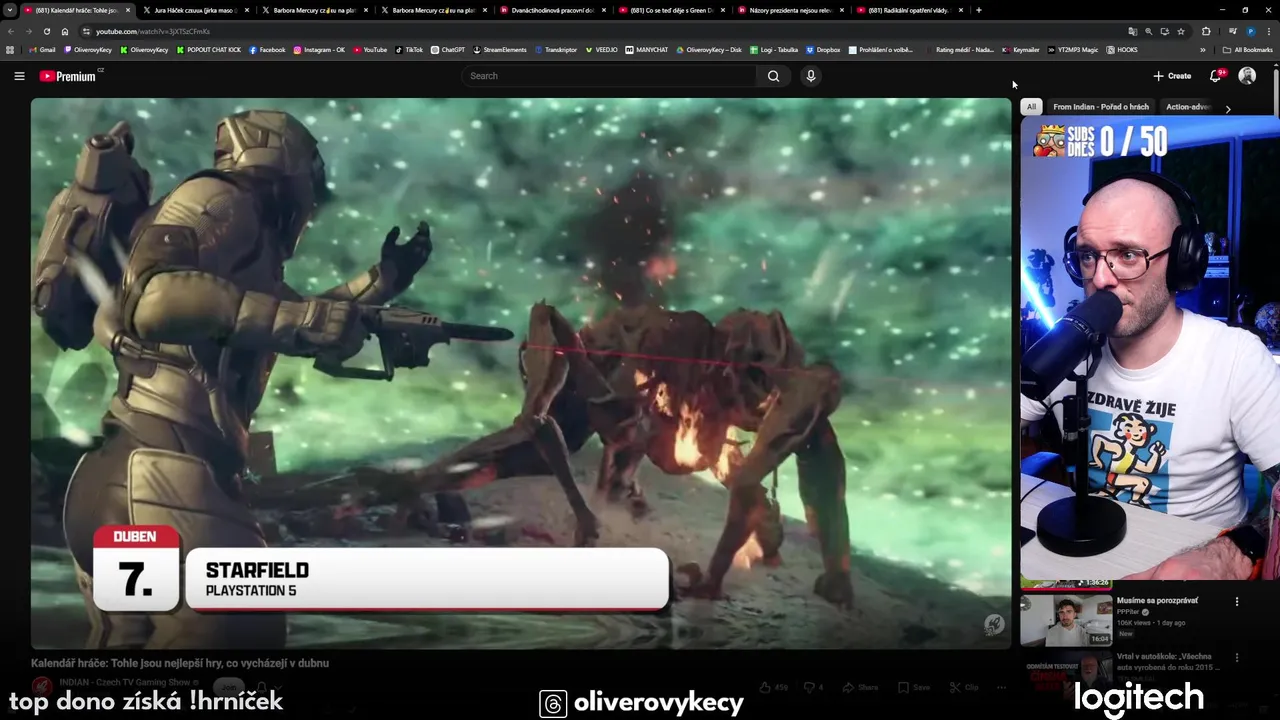Open the TikTok bookmark
Image resolution: width=1280 pixels, height=720 pixels.
coord(409,50)
